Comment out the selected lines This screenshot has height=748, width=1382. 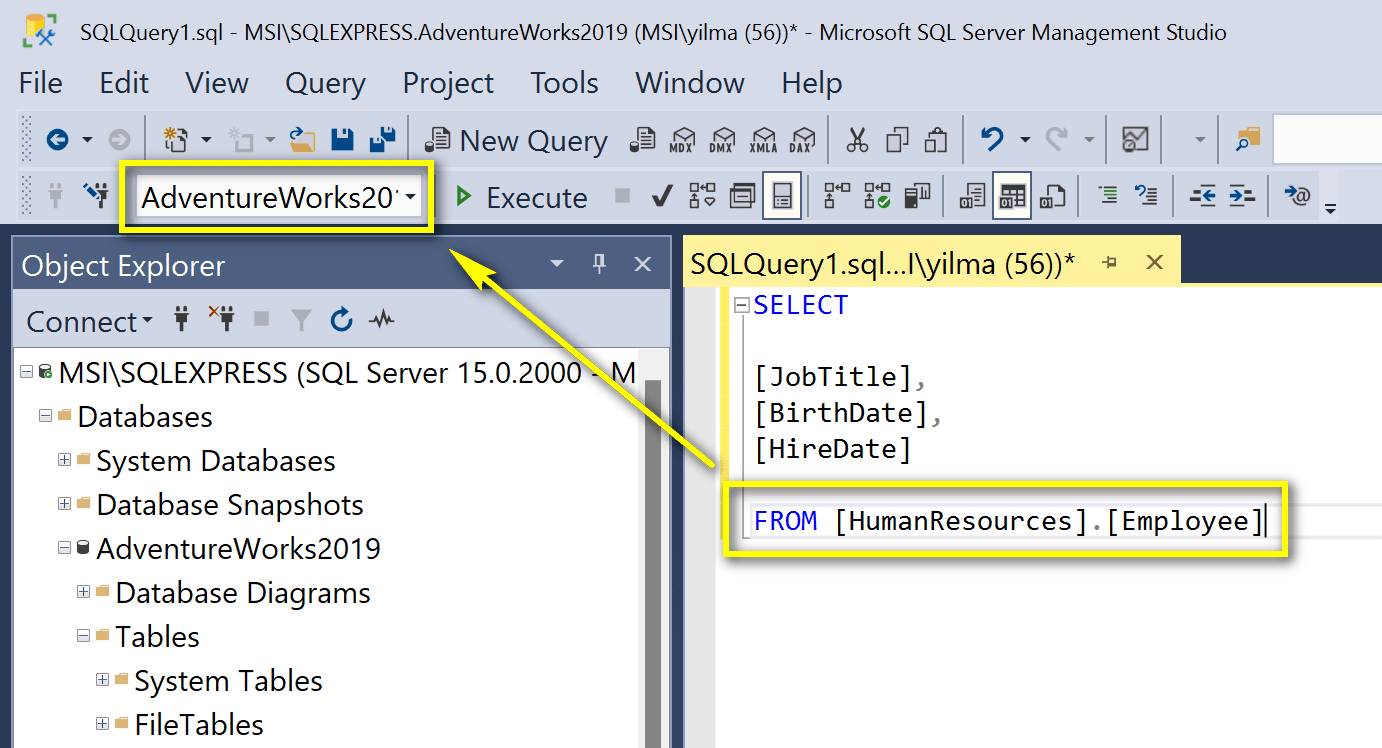click(1107, 196)
